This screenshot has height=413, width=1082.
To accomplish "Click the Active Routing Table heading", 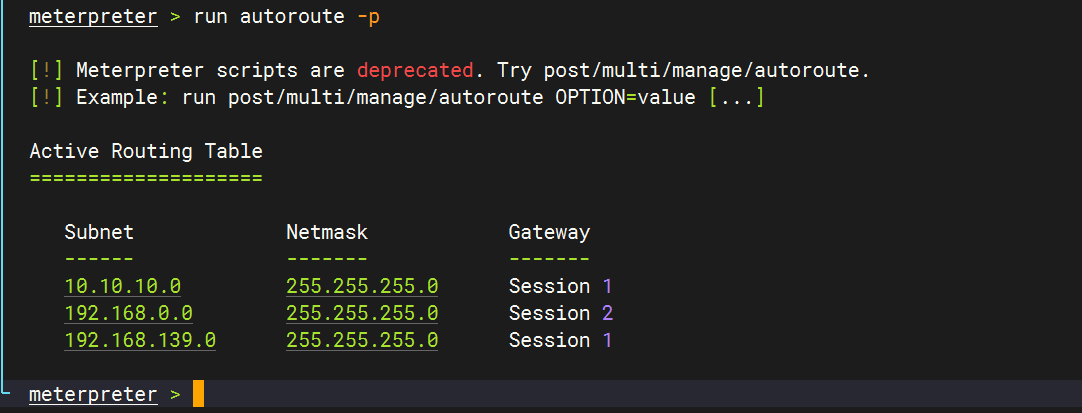I will [x=146, y=152].
